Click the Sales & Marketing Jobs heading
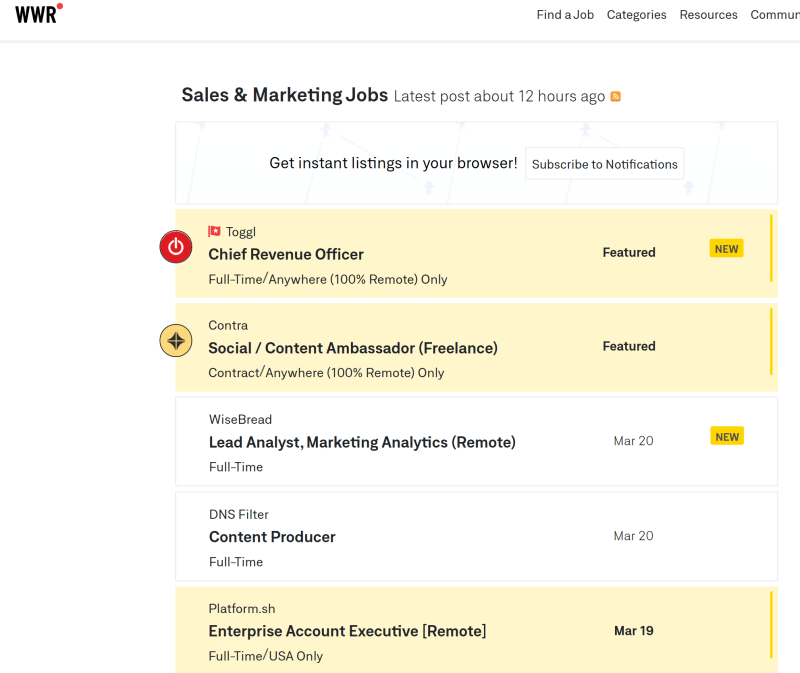Viewport: 800px width, 673px height. 285,95
